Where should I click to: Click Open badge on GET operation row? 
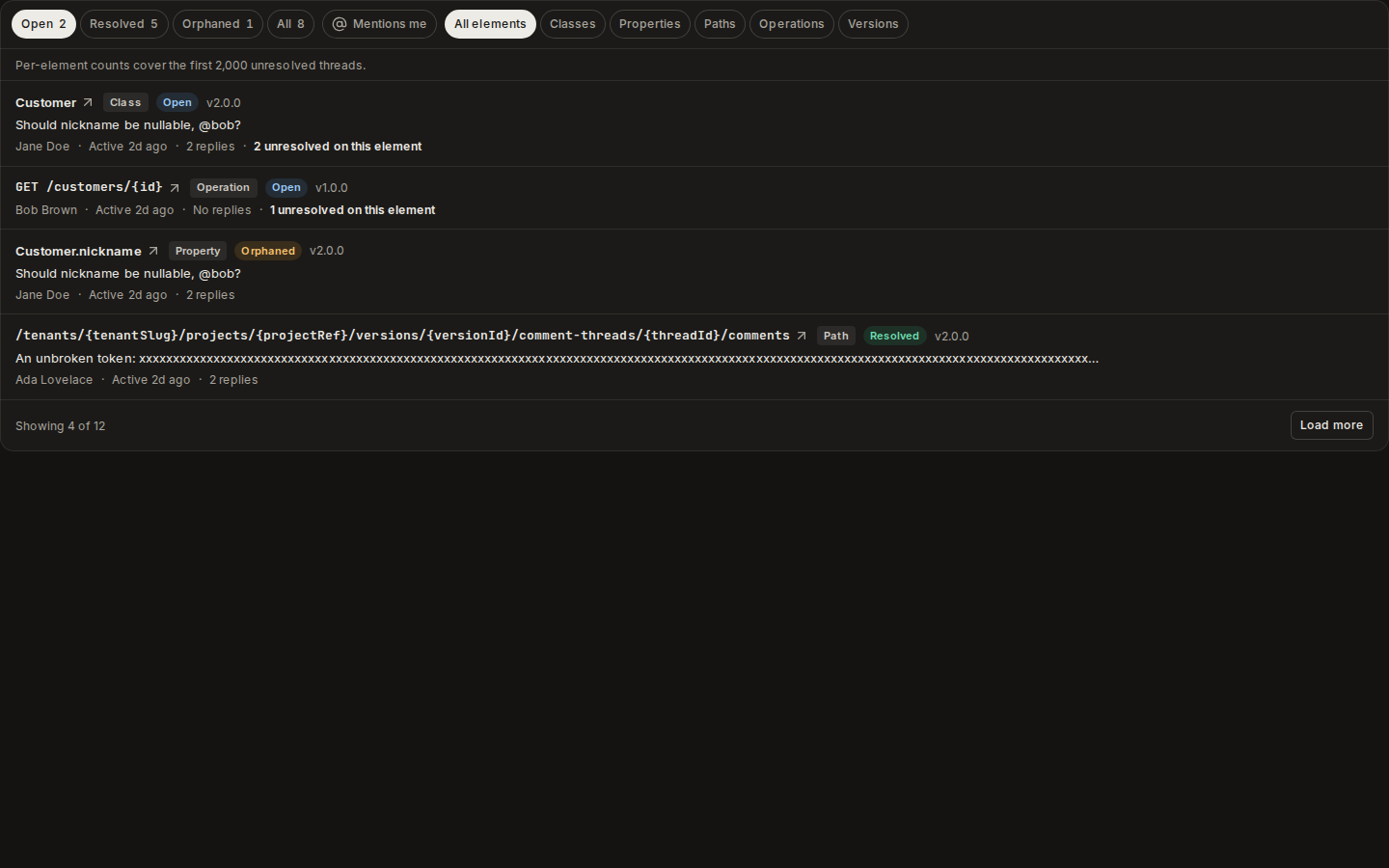pyautogui.click(x=286, y=188)
